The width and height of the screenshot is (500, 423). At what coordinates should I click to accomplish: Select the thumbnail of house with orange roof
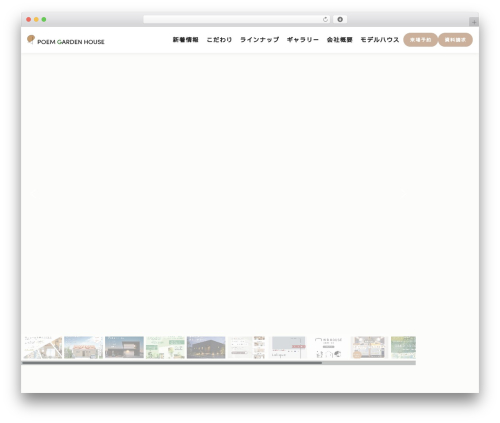point(83,347)
